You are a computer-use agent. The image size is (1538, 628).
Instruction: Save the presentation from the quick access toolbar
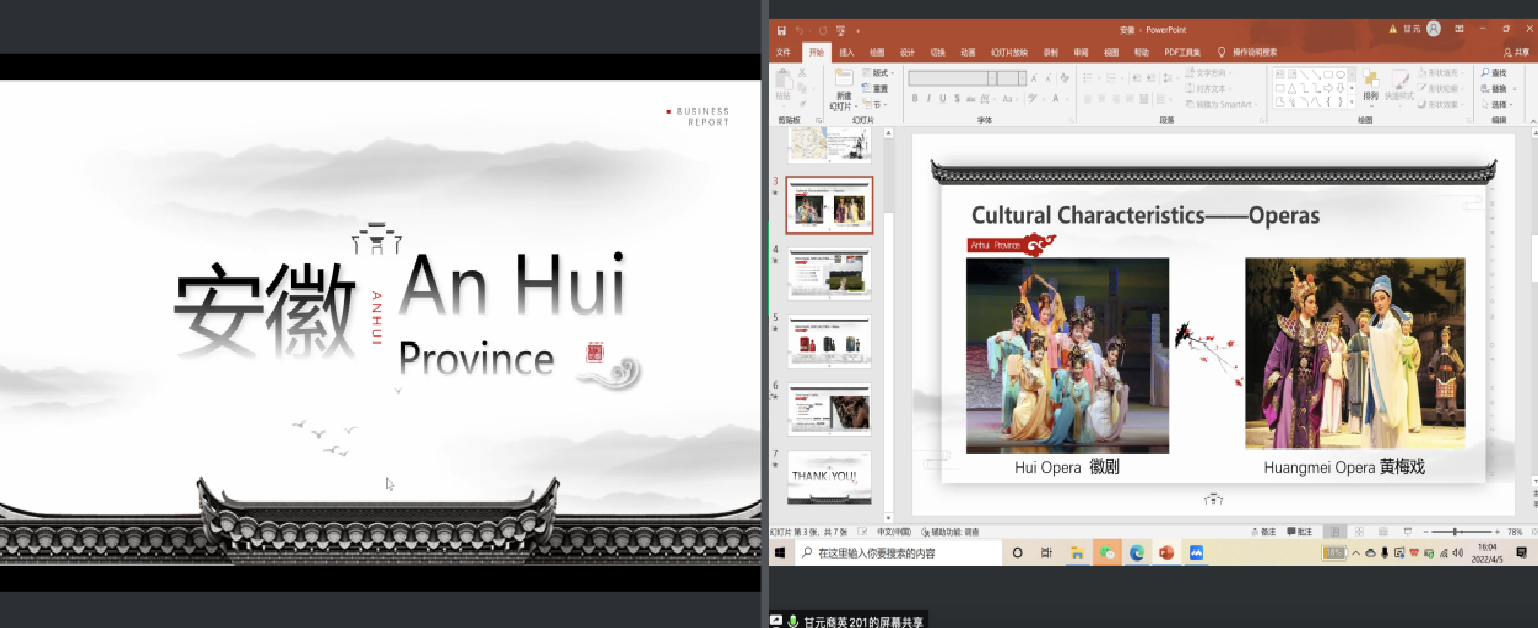click(x=782, y=31)
